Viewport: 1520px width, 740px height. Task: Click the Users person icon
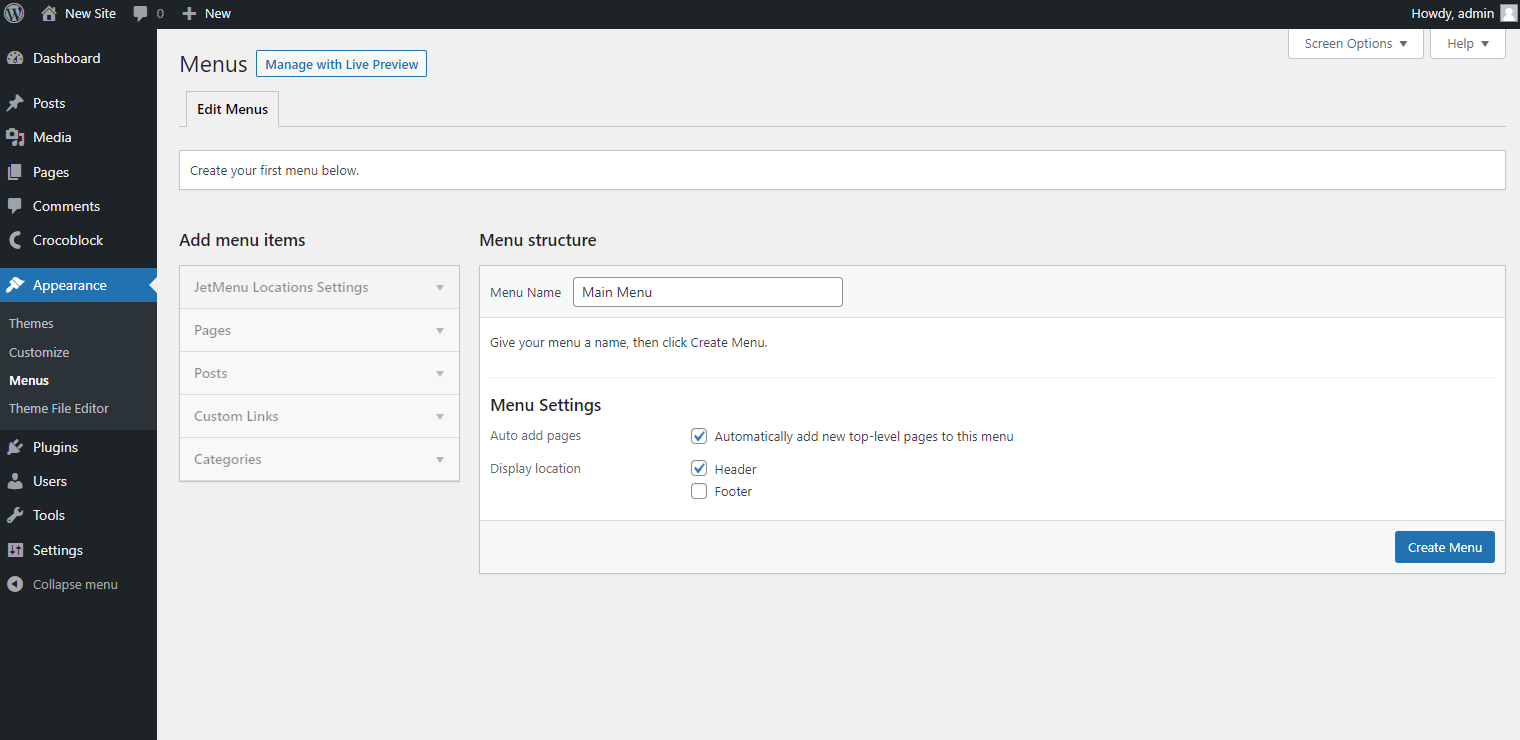click(x=15, y=481)
